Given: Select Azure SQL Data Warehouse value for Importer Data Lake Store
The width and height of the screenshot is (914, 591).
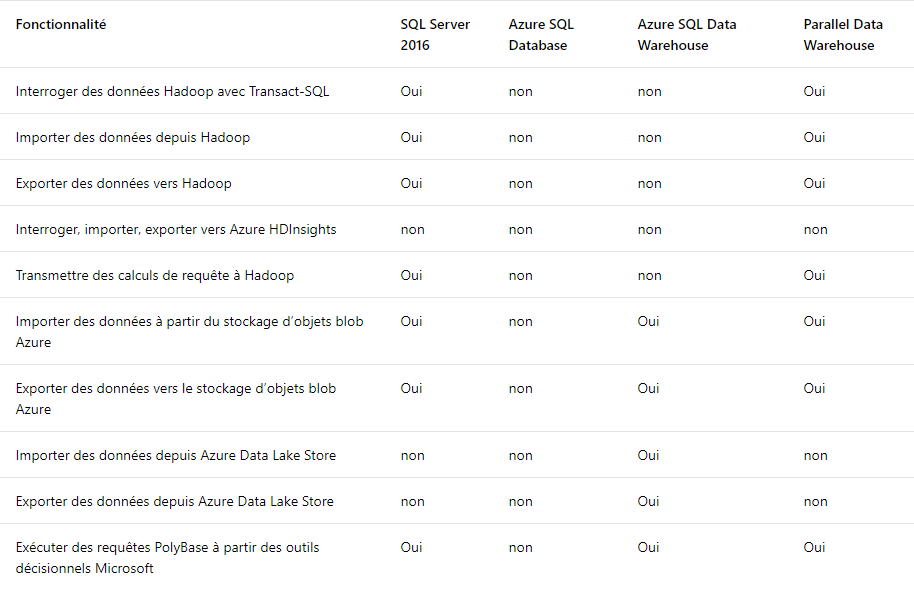Looking at the screenshot, I should pyautogui.click(x=648, y=456).
